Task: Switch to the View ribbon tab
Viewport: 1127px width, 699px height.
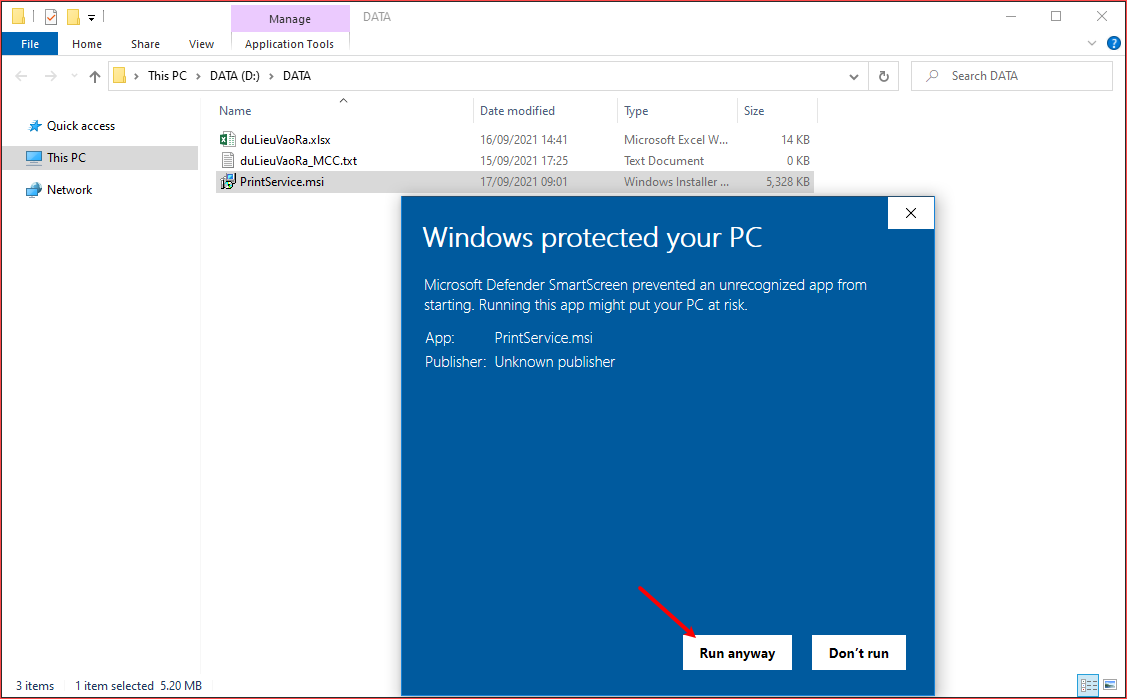Action: tap(201, 44)
